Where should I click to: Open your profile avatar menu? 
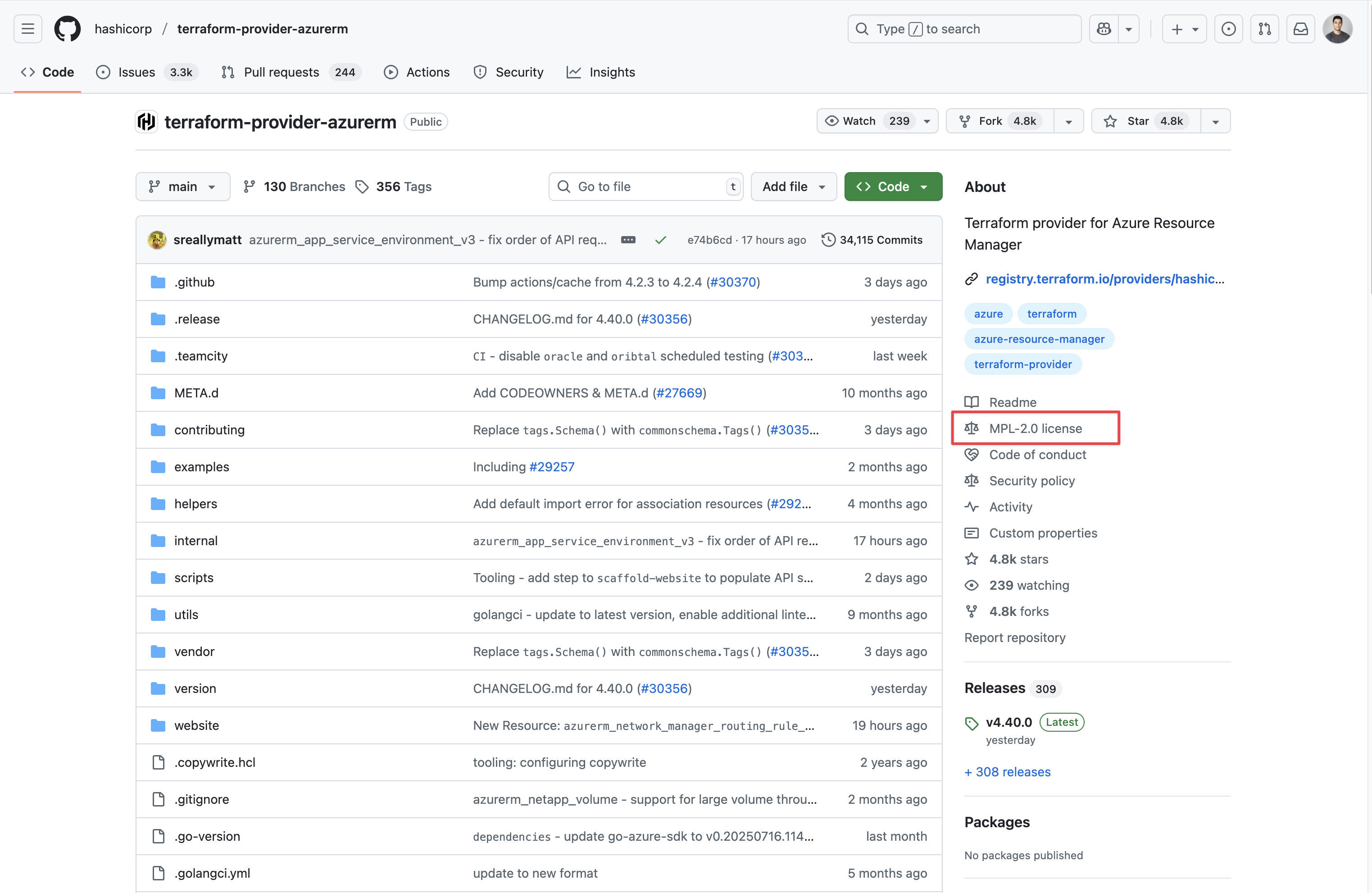tap(1338, 28)
